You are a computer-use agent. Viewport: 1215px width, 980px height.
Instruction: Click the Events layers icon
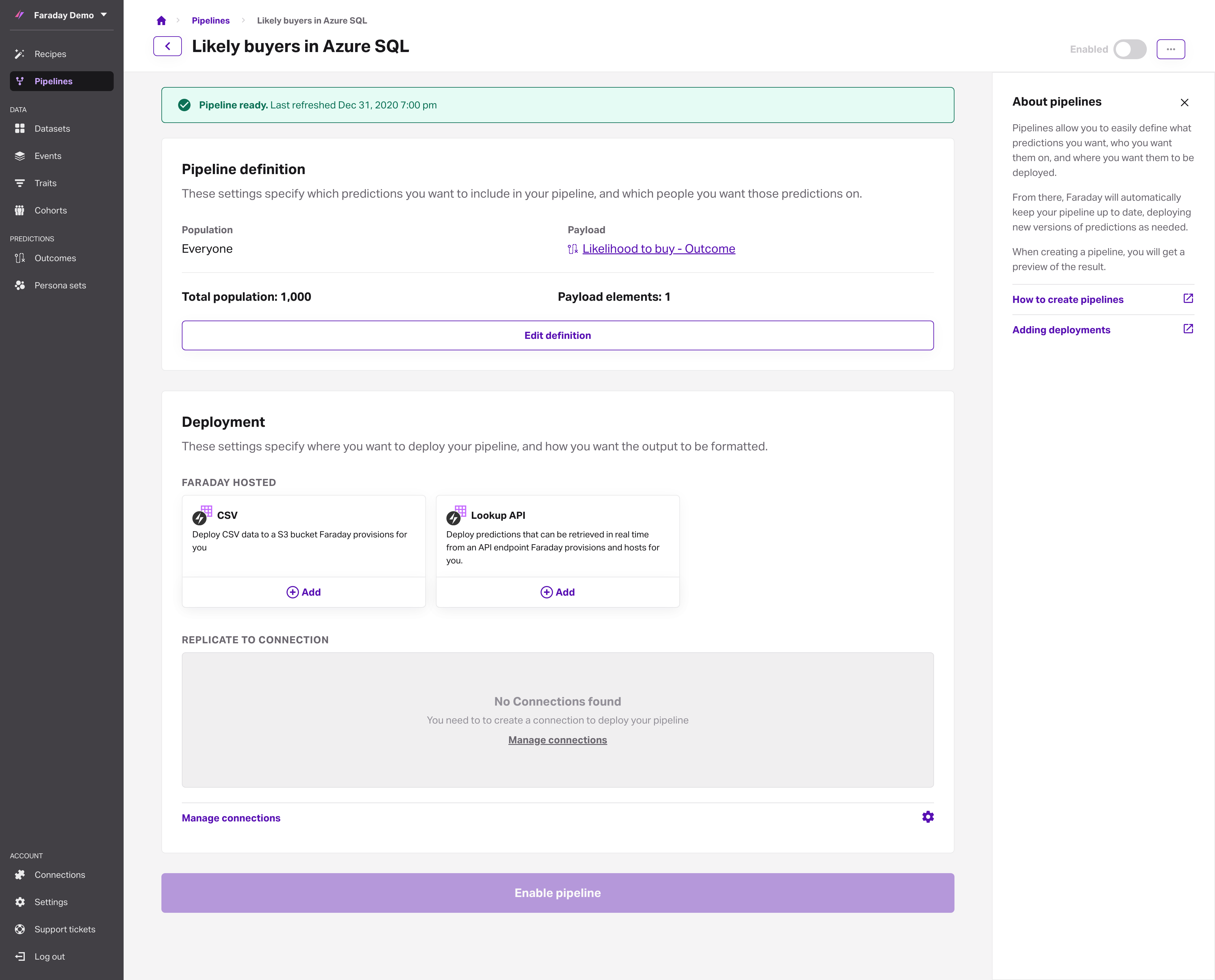pyautogui.click(x=20, y=156)
